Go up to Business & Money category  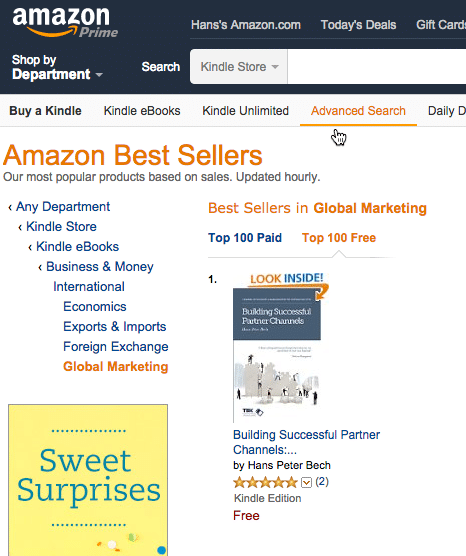(x=100, y=266)
